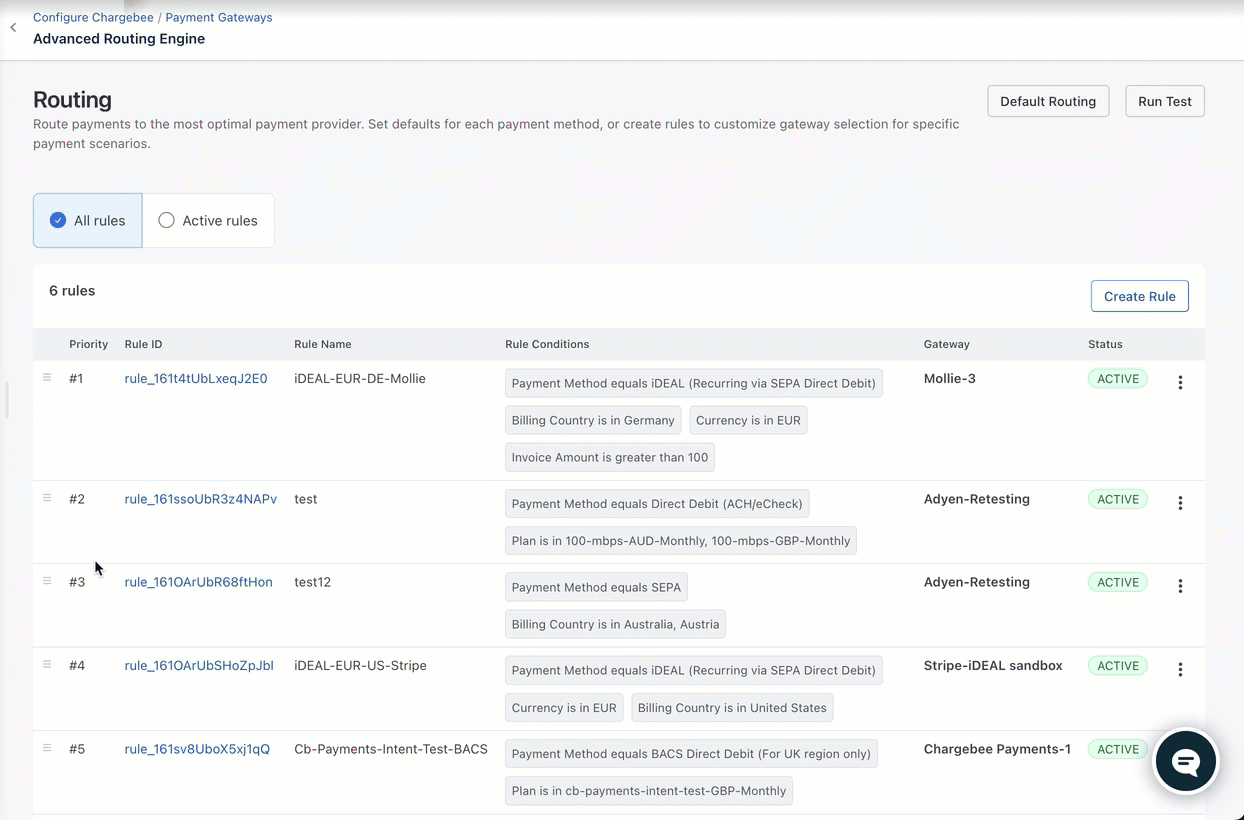Screen dimensions: 1244x820
Task: Click the back arrow beside the breadcrumb
Action: pyautogui.click(x=13, y=28)
